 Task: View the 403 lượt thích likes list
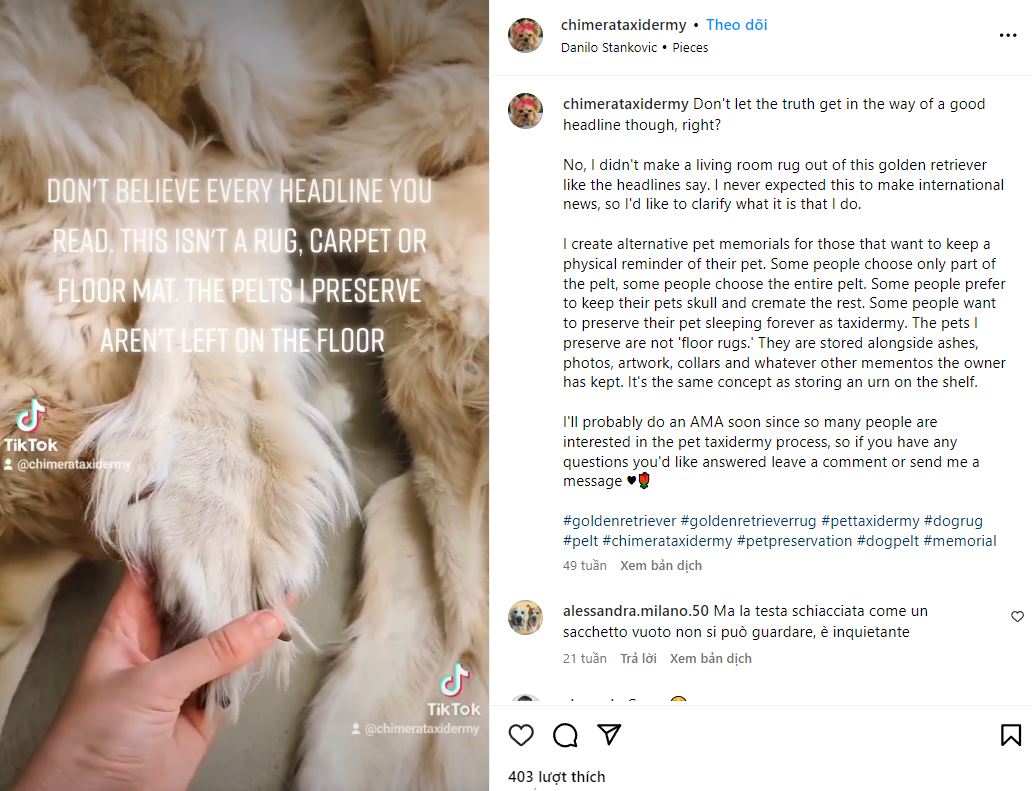557,777
